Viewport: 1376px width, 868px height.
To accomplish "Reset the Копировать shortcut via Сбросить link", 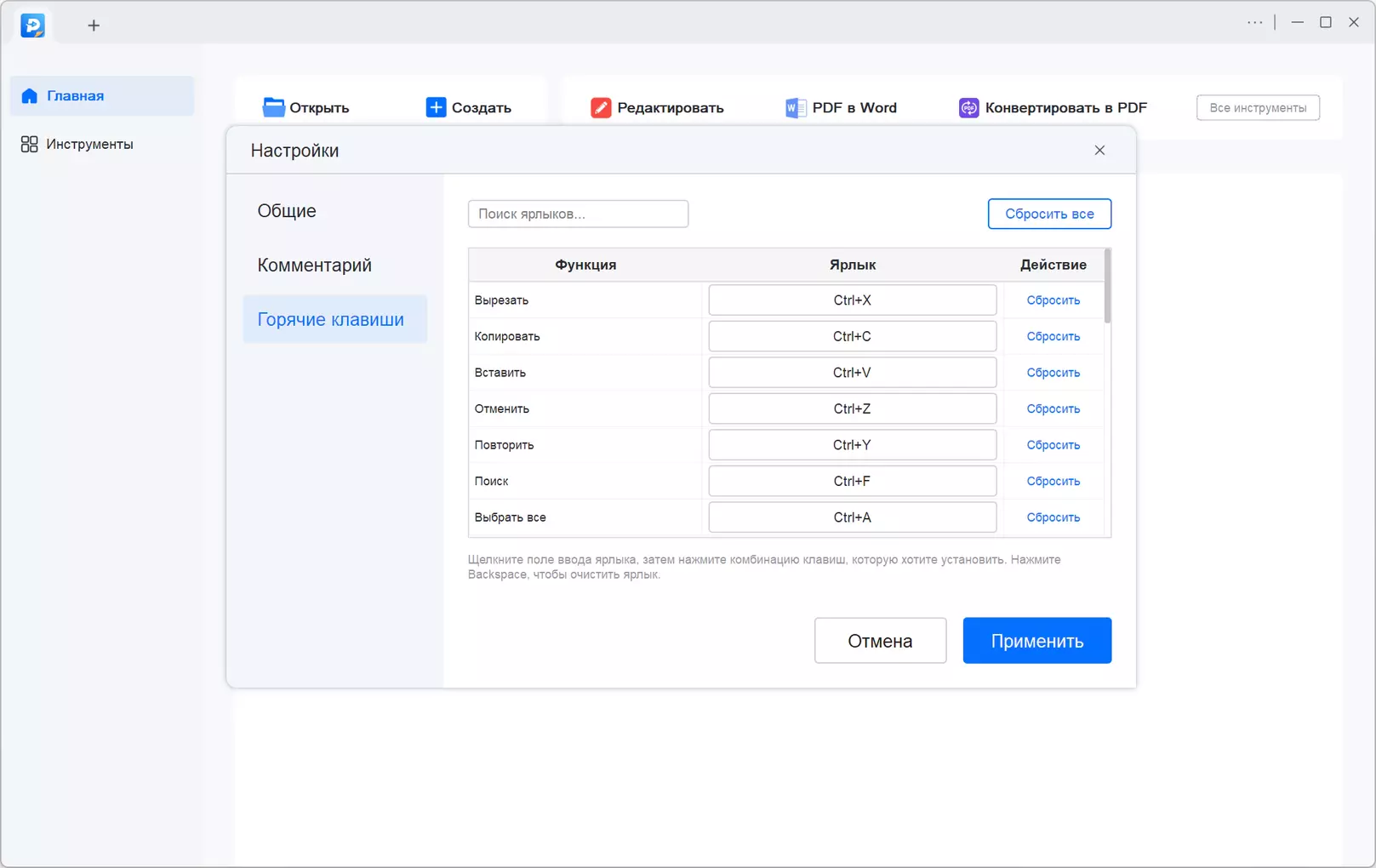I will (x=1053, y=337).
